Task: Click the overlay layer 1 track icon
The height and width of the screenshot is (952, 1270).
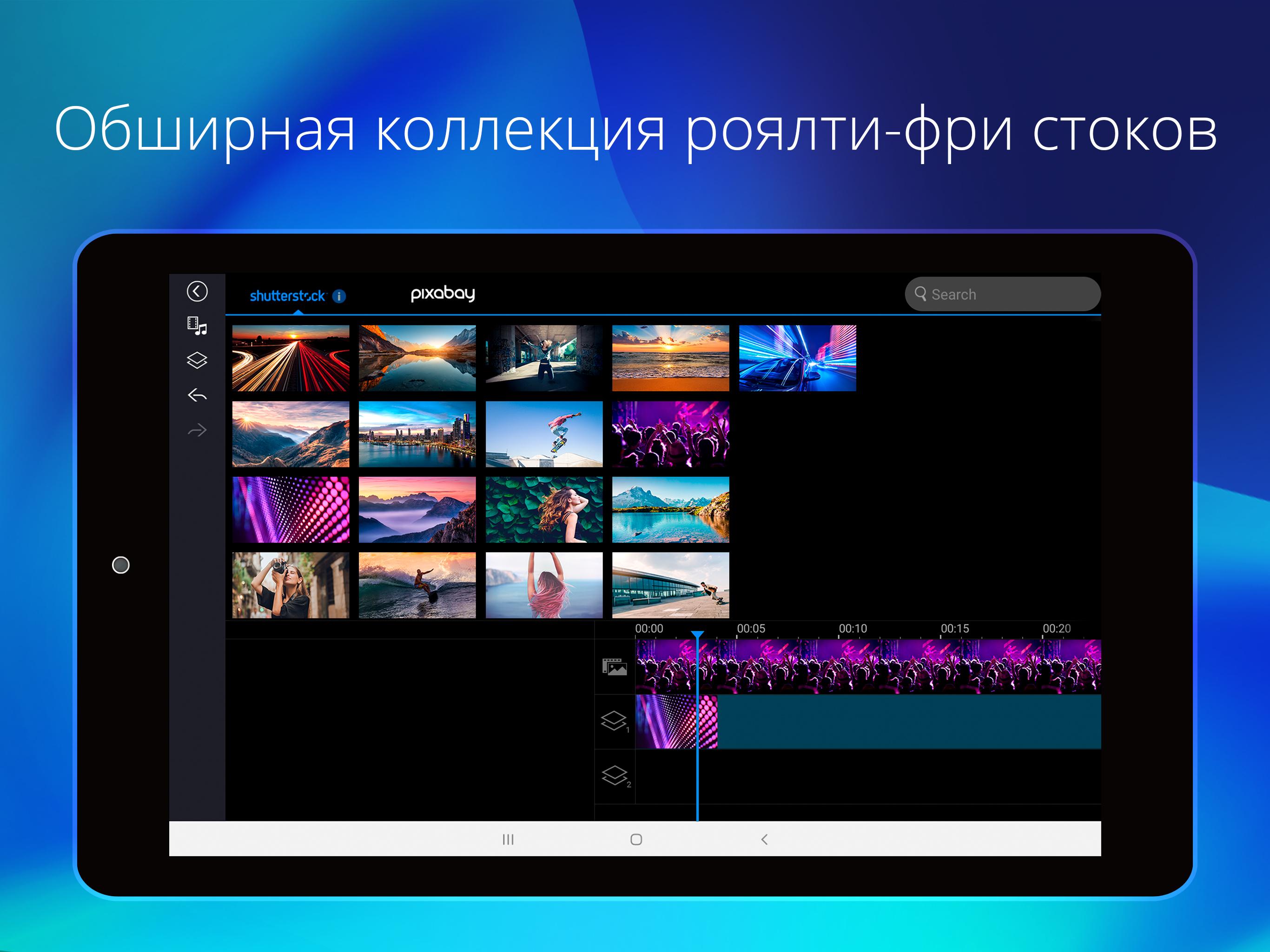Action: (615, 721)
